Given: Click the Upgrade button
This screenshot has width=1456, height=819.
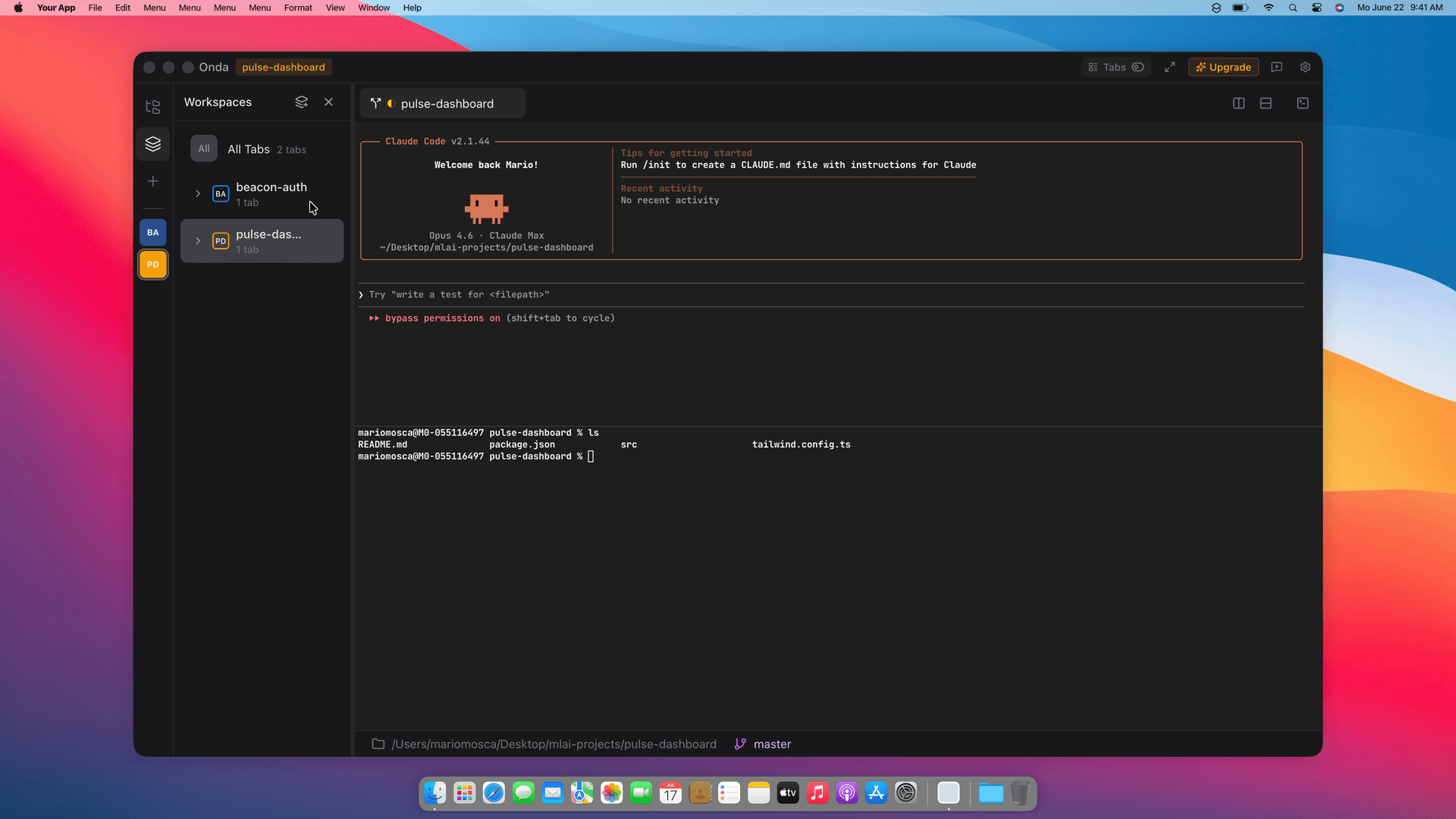Looking at the screenshot, I should tap(1223, 67).
